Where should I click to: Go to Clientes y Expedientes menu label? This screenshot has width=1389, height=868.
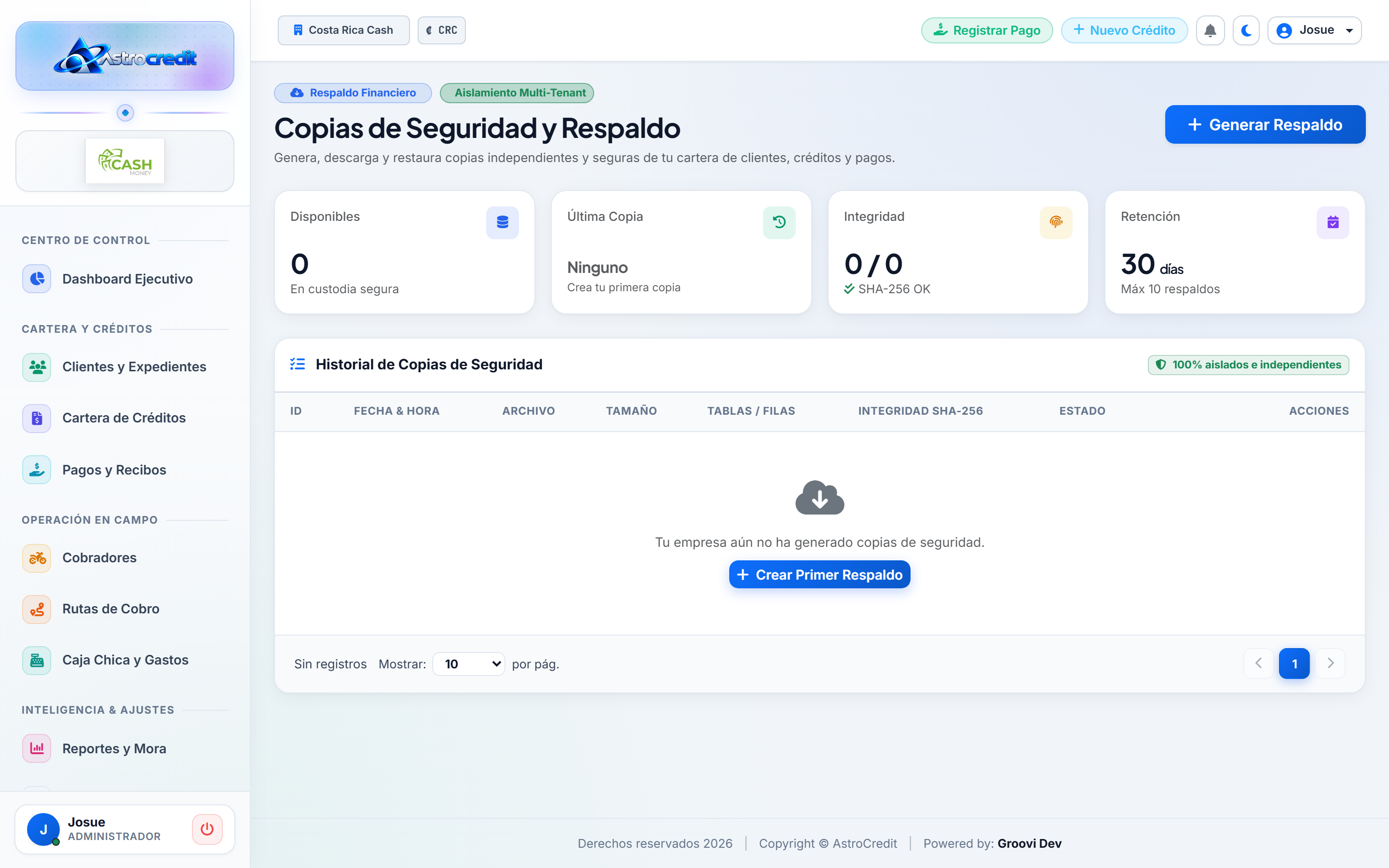pos(134,367)
